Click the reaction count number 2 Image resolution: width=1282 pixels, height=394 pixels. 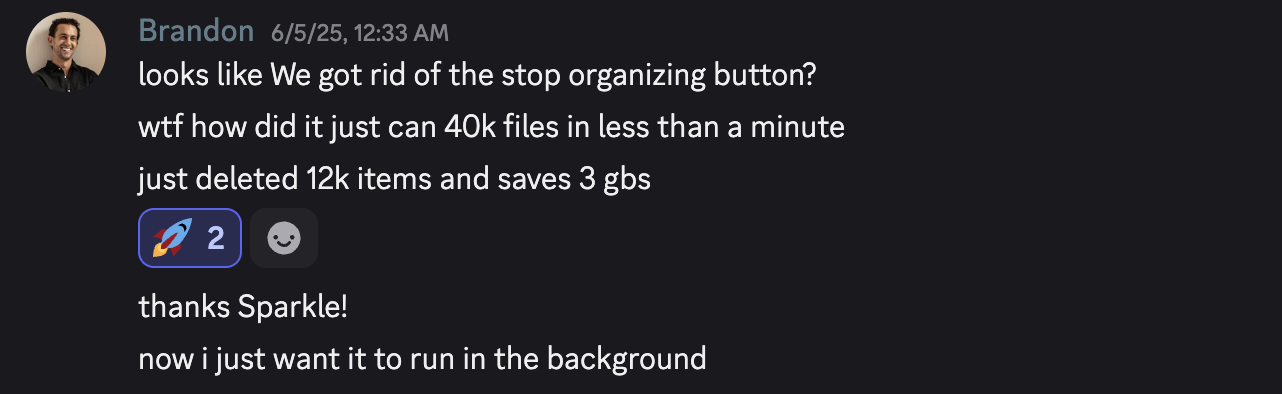tap(216, 238)
